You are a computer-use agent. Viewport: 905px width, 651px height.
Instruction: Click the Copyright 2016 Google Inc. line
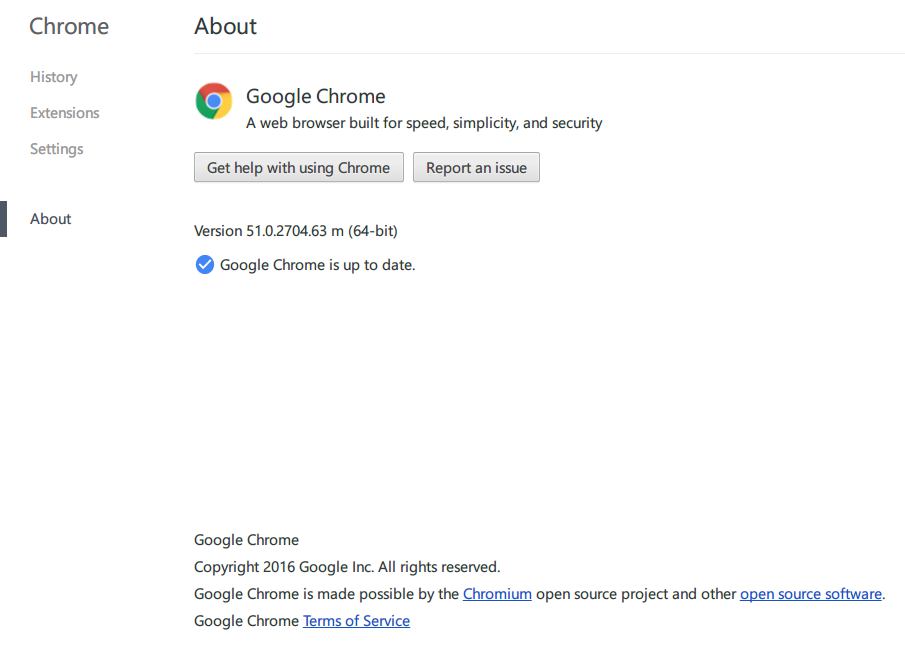point(347,567)
